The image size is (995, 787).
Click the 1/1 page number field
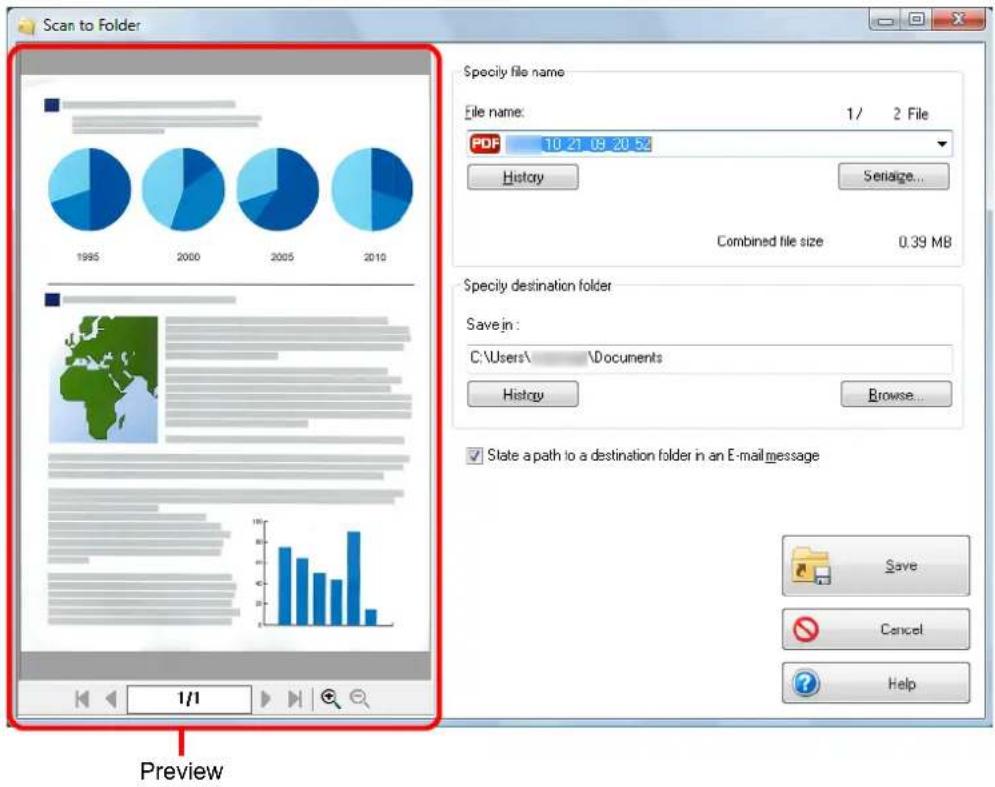[x=189, y=699]
